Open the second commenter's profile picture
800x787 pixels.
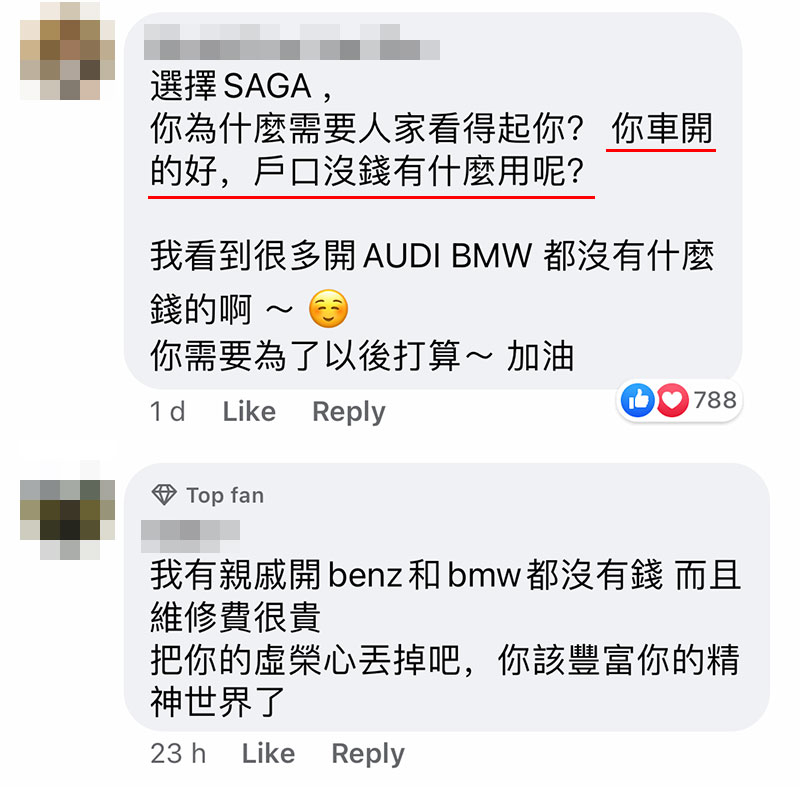click(x=67, y=510)
